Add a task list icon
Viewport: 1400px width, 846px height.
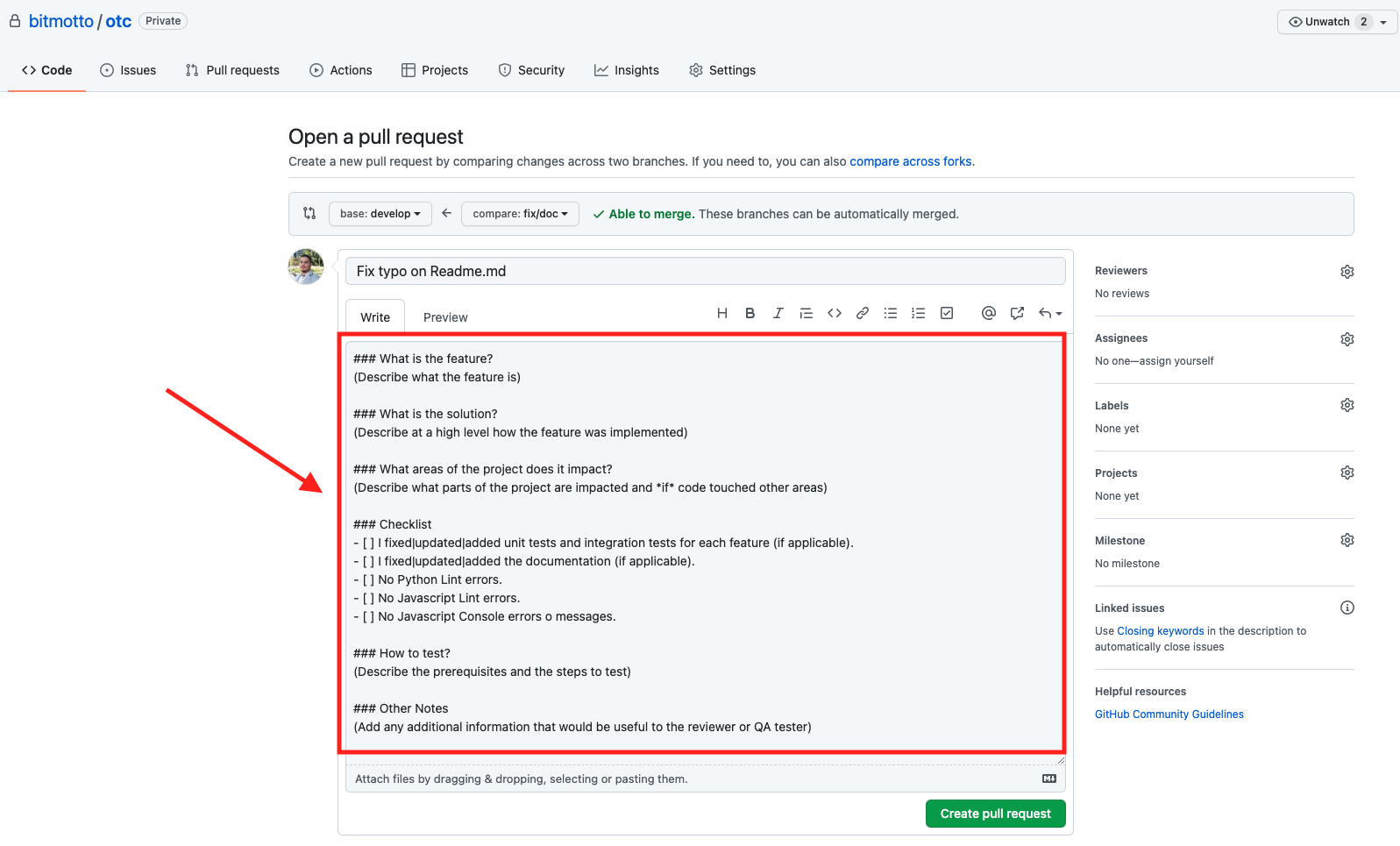pyautogui.click(x=947, y=313)
